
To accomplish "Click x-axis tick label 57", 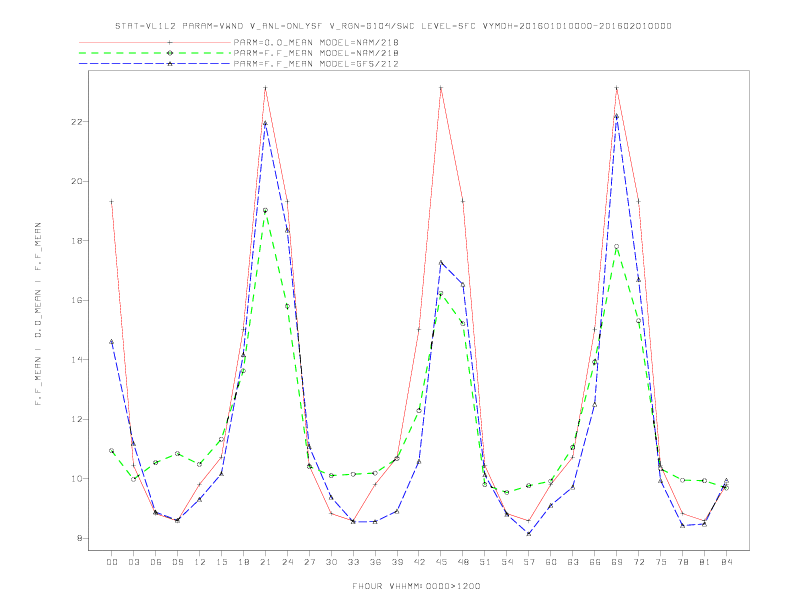I will click(x=529, y=562).
